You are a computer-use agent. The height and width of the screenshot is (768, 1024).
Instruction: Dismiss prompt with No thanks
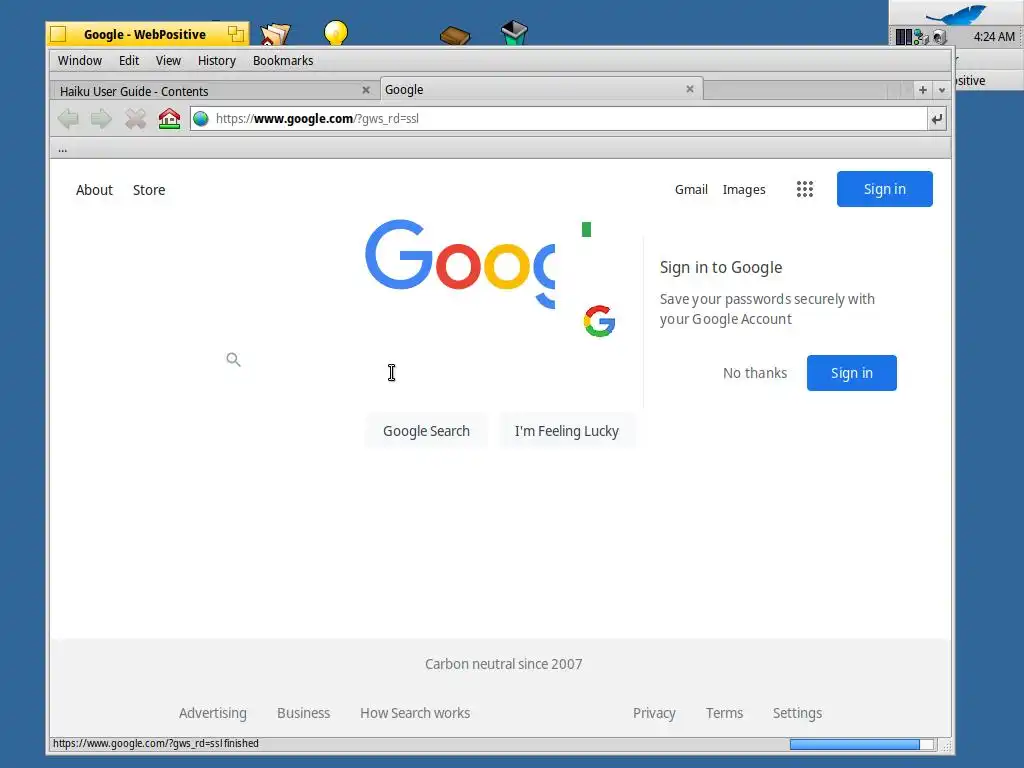(x=754, y=373)
